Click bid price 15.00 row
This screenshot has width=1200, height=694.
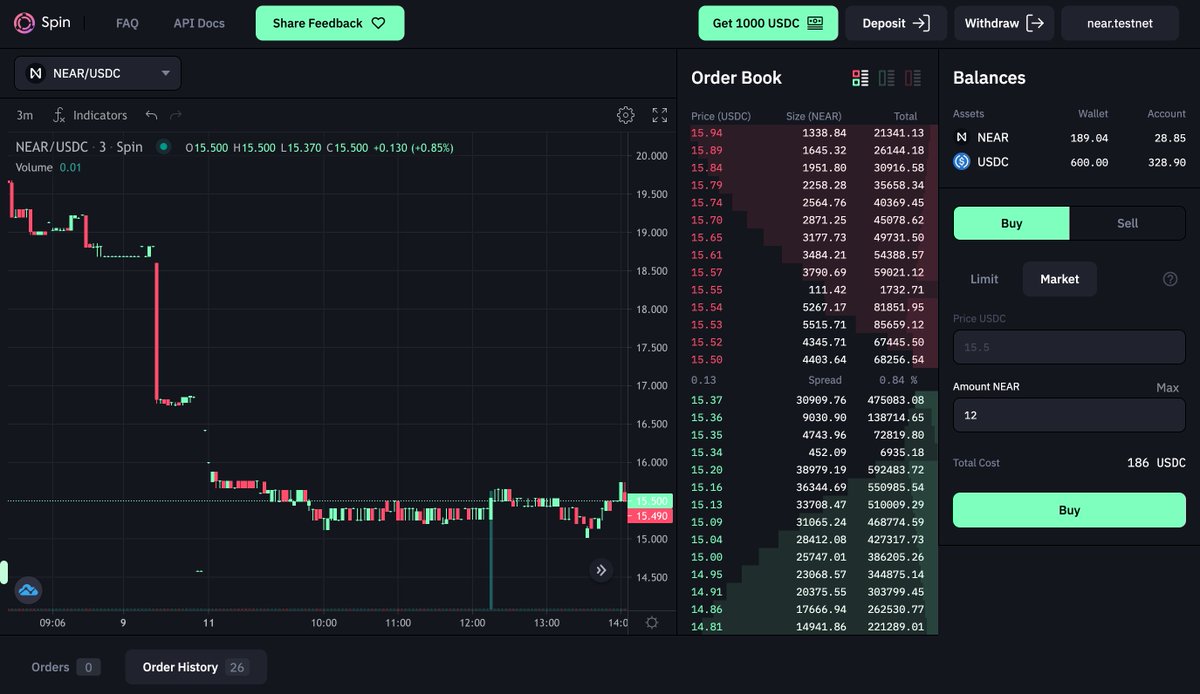pyautogui.click(x=807, y=557)
